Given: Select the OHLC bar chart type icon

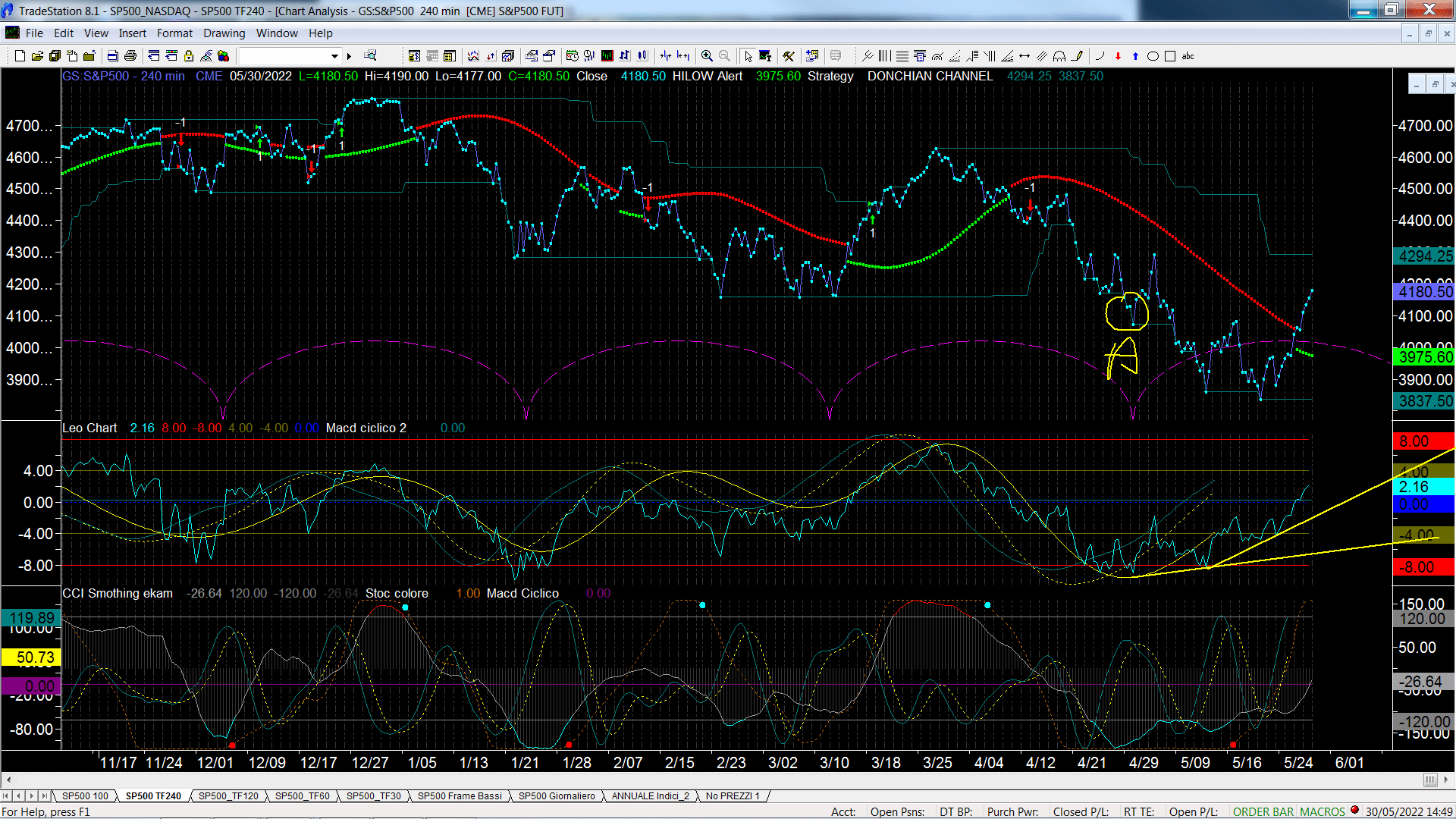Looking at the screenshot, I should tap(625, 56).
